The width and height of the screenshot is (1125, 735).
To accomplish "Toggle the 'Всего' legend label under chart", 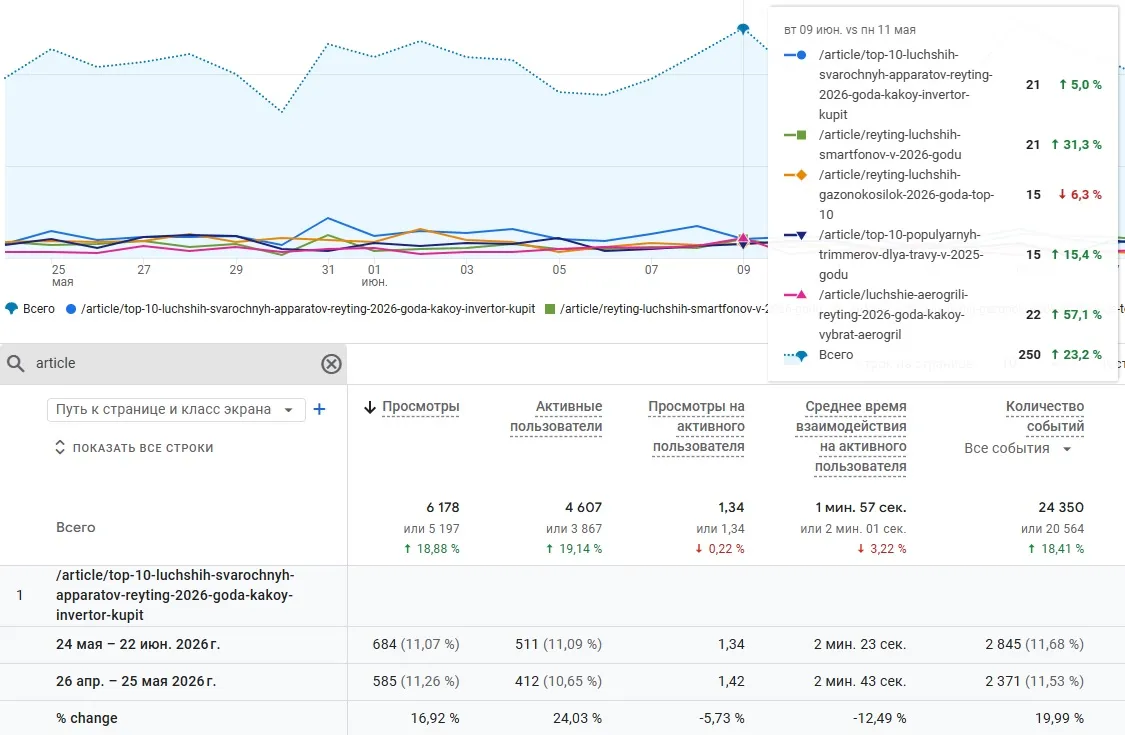I will pos(39,309).
